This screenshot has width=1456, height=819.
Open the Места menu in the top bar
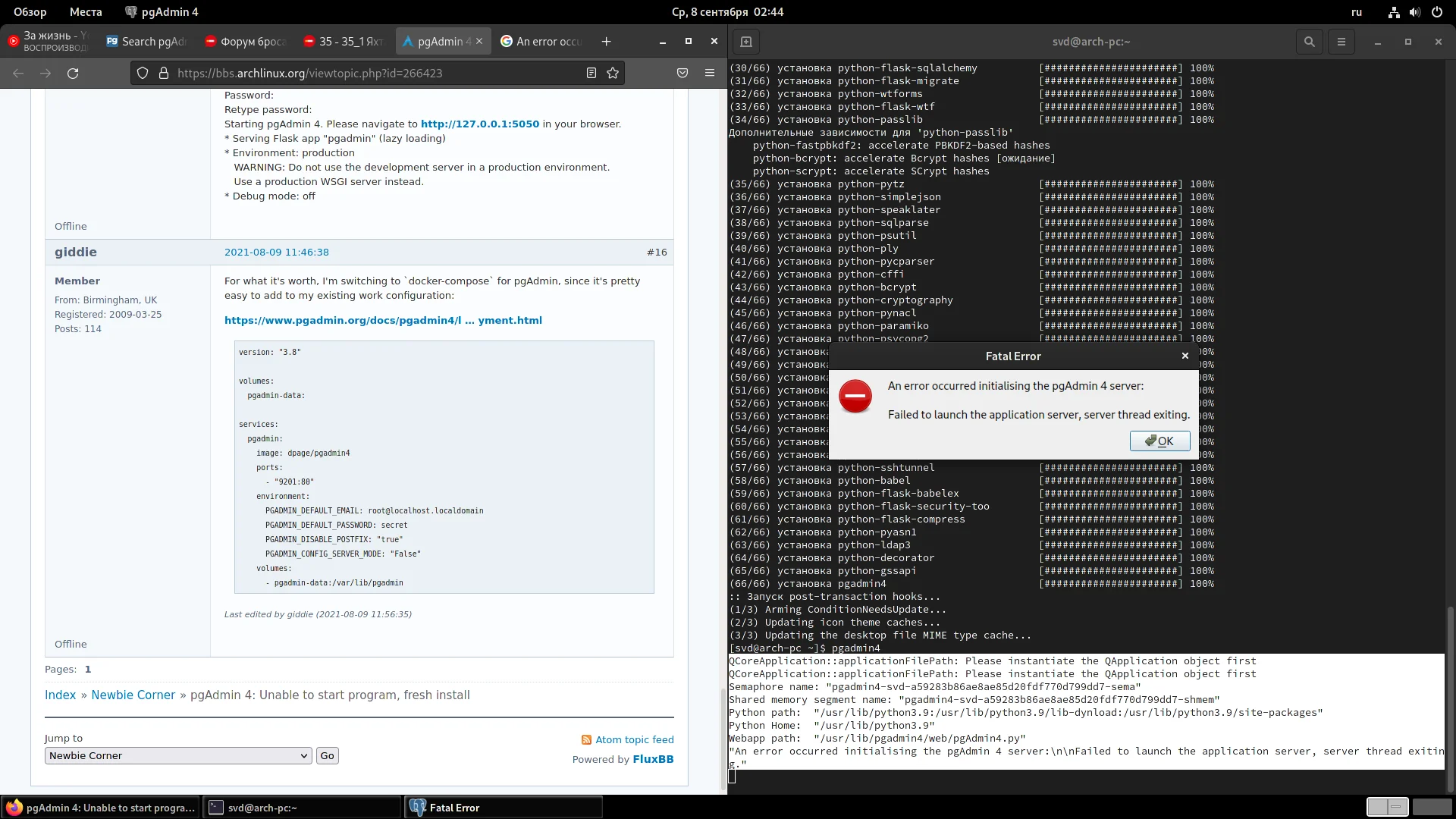click(86, 12)
